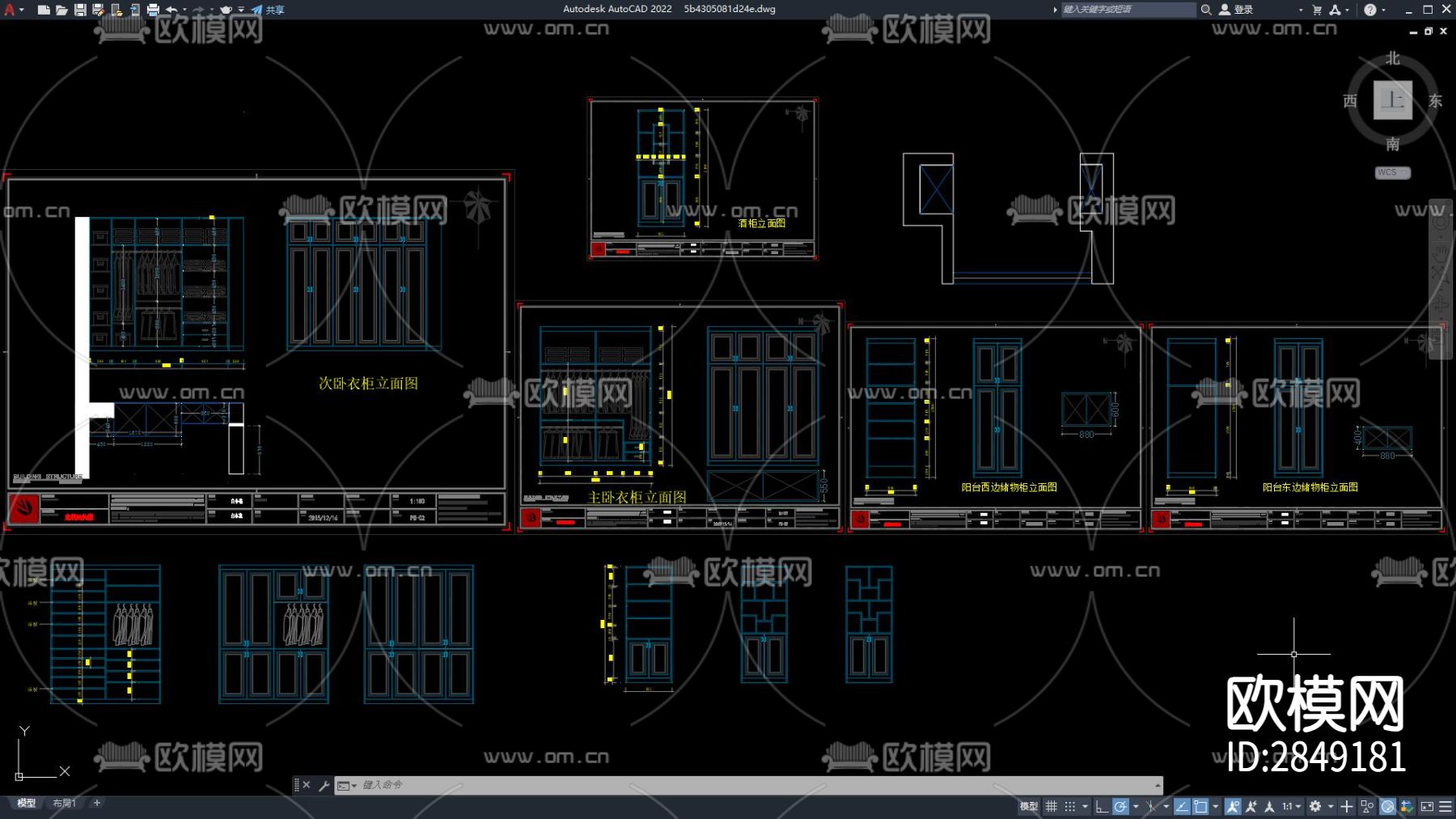Expand the polar tracking angle dropdown
This screenshot has height=819, width=1456.
coord(1136,806)
